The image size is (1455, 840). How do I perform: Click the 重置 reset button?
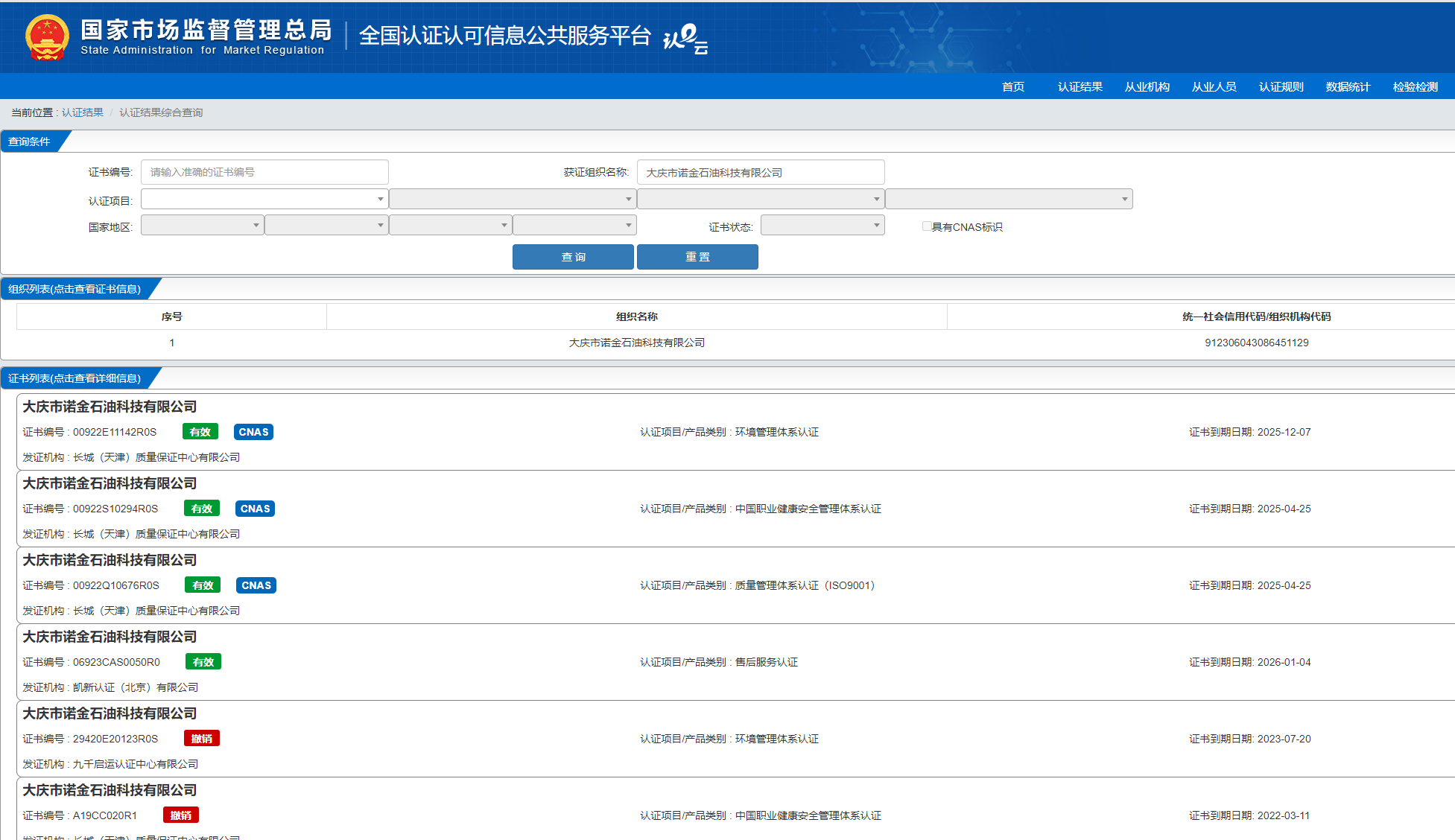[697, 257]
